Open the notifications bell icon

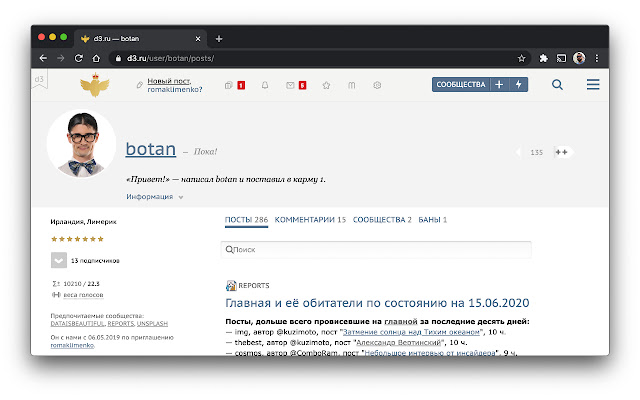[x=265, y=85]
